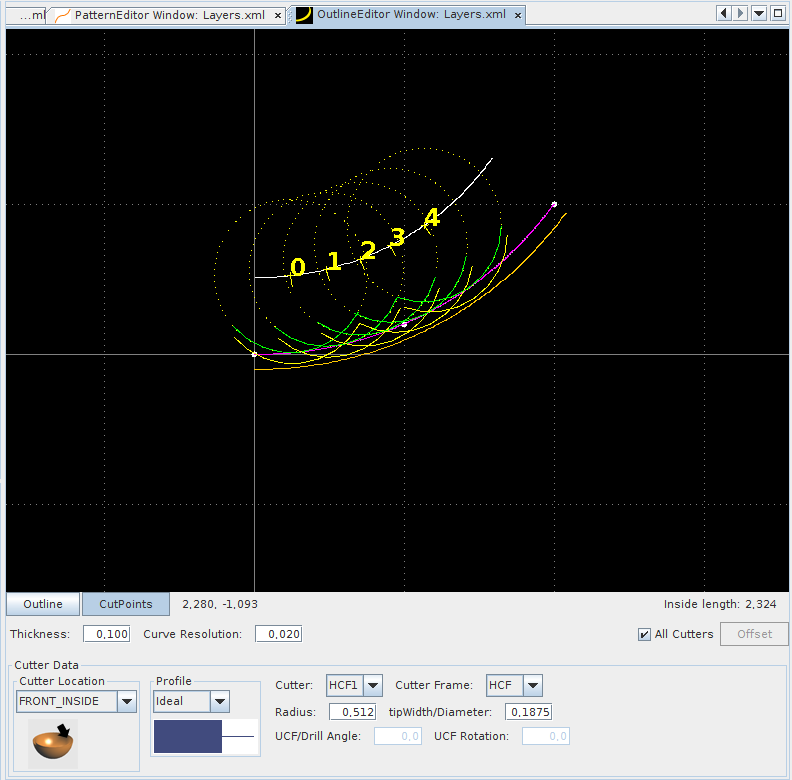
Task: Switch to Outline editing mode
Action: pos(43,604)
